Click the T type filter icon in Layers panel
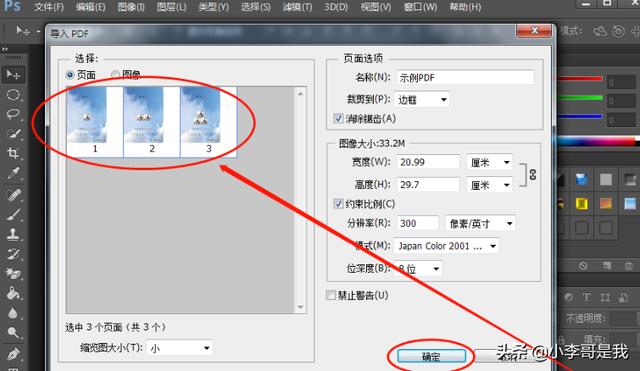Viewport: 640px width, 371px height. click(587, 297)
